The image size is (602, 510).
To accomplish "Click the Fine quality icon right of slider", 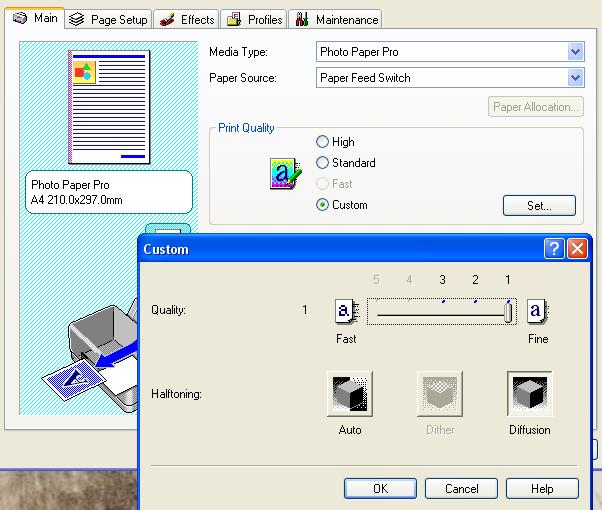I will 537,311.
